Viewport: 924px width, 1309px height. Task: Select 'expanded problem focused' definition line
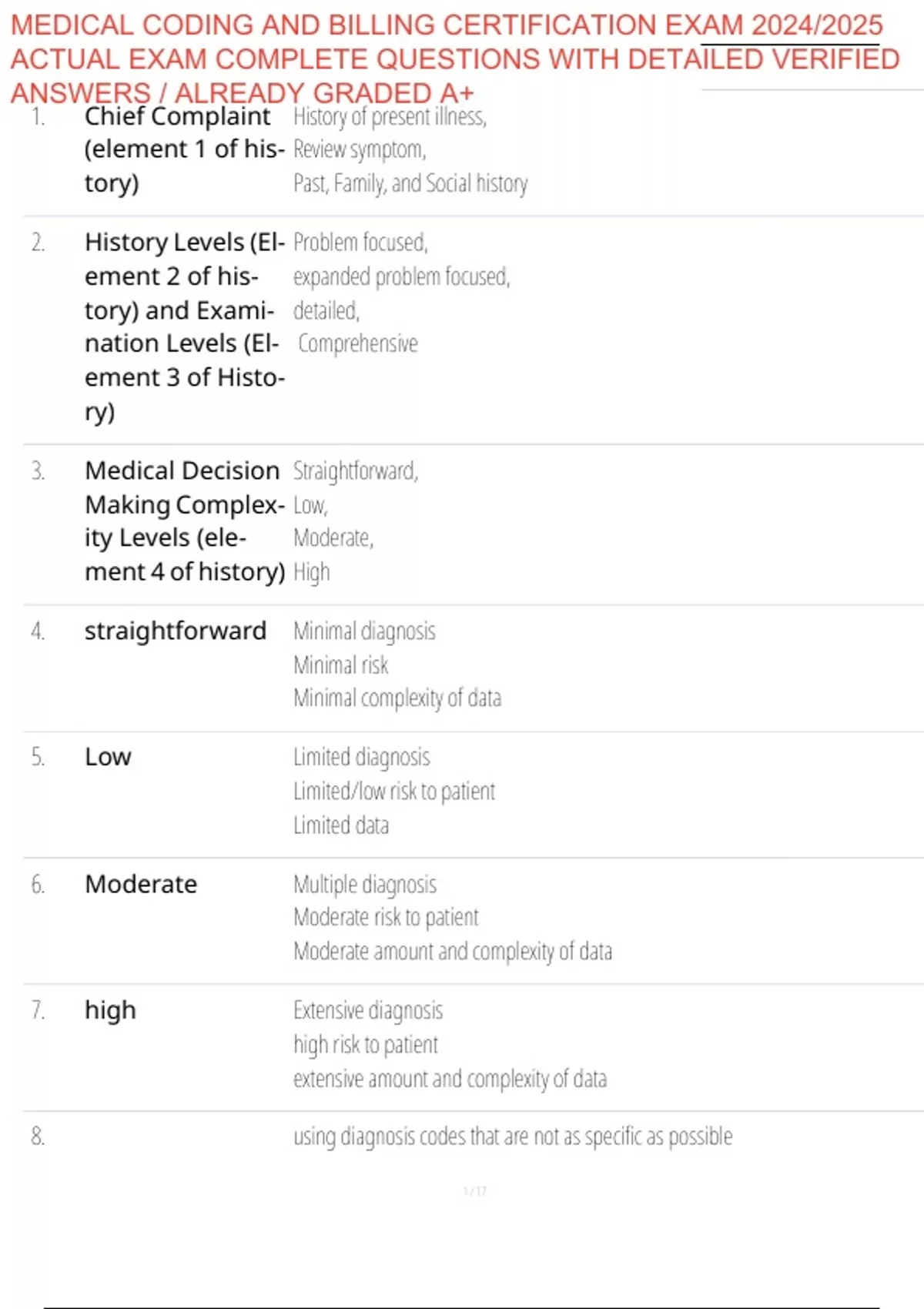tap(401, 276)
